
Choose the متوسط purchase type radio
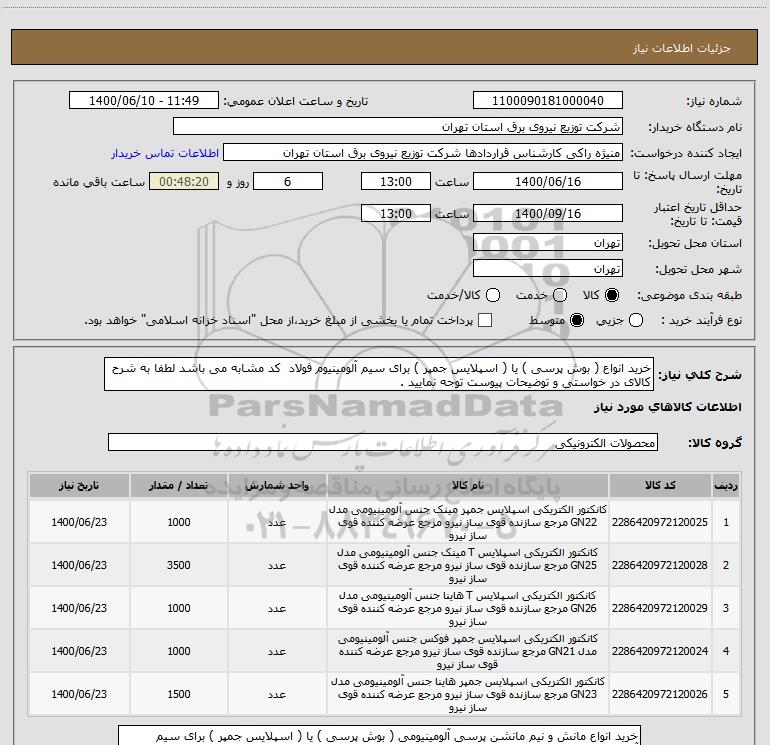coord(577,320)
